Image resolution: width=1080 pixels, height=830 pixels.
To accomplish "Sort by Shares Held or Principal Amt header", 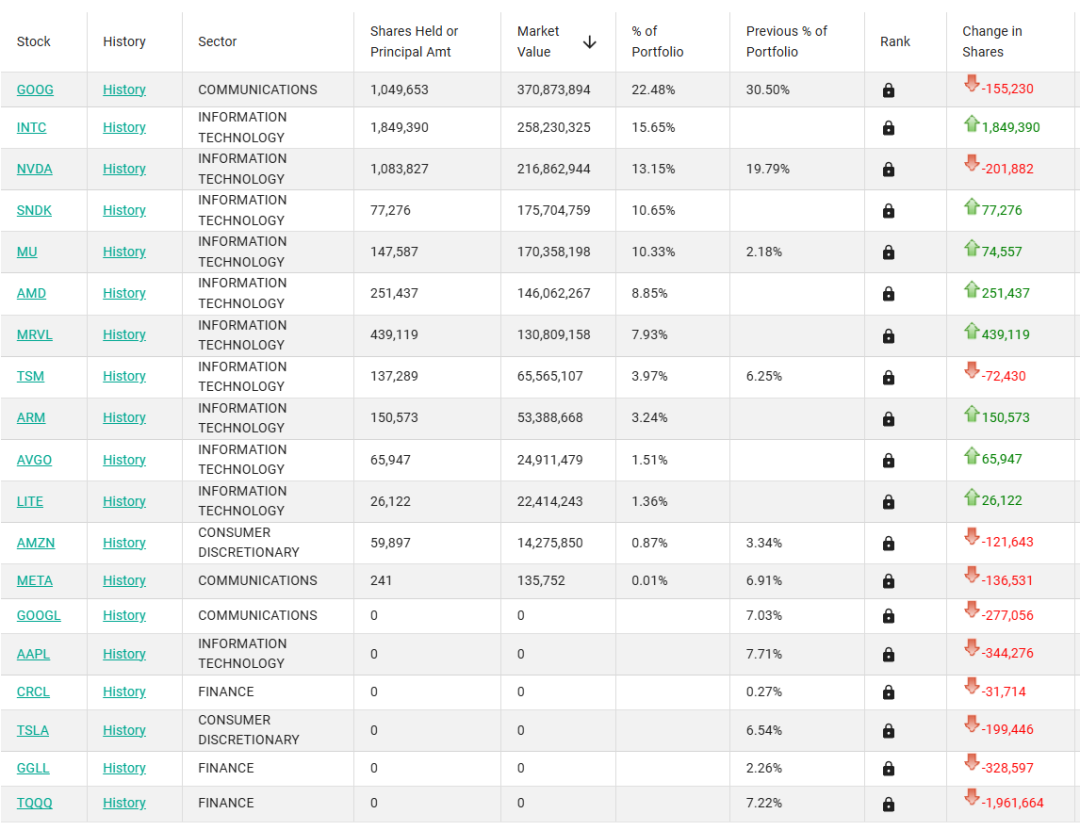I will click(x=413, y=41).
